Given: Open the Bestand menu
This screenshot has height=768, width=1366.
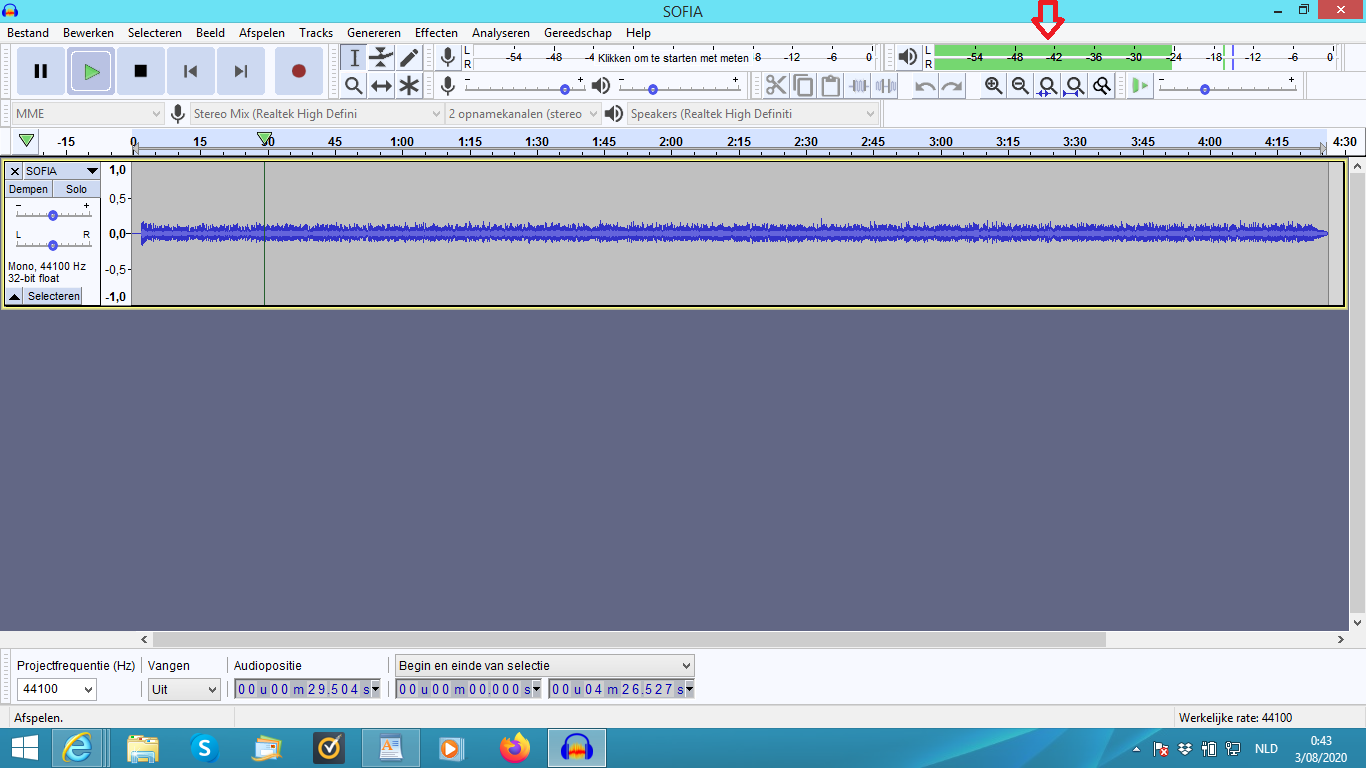Looking at the screenshot, I should click(x=28, y=33).
